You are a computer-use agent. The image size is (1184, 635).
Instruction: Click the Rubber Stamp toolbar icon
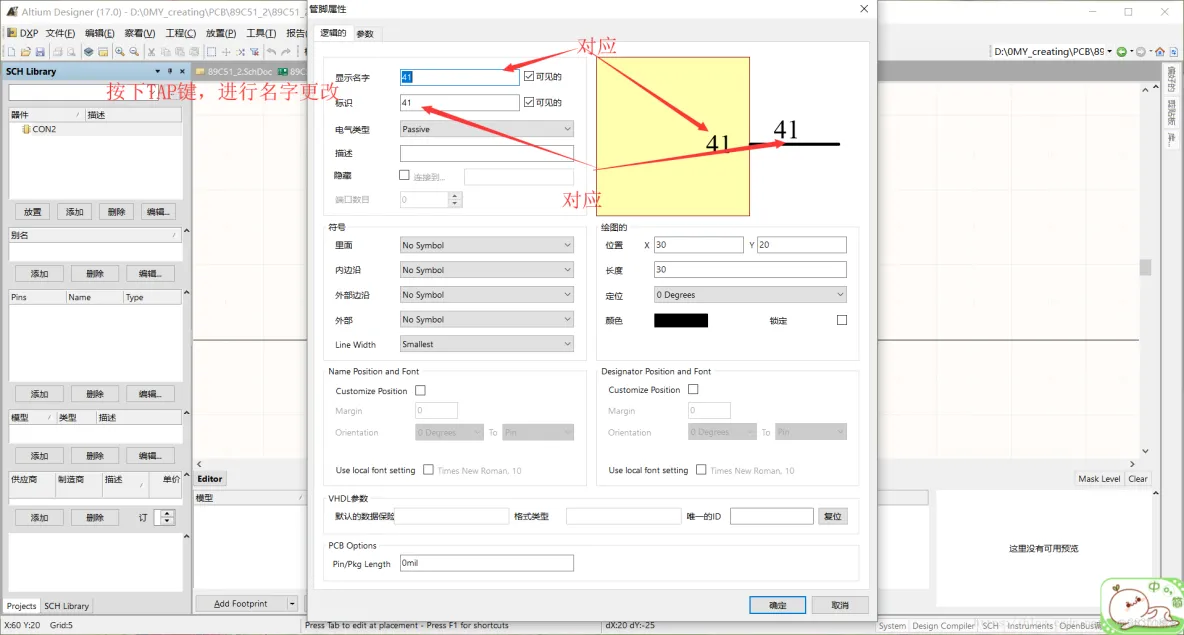click(194, 52)
